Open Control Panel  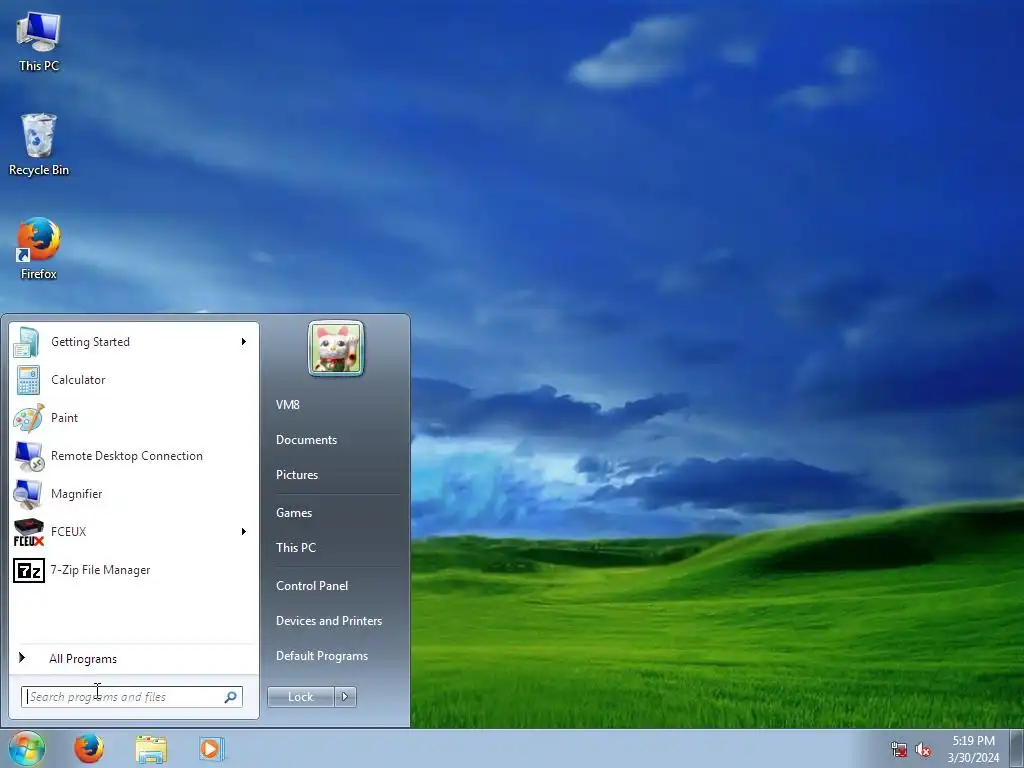pos(312,586)
